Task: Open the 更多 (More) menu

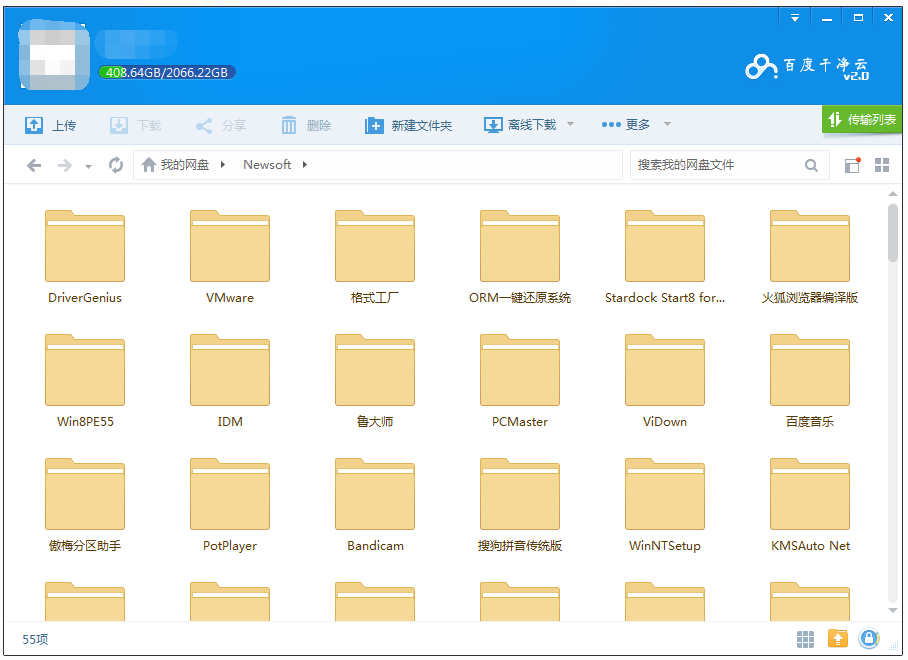Action: [625, 124]
